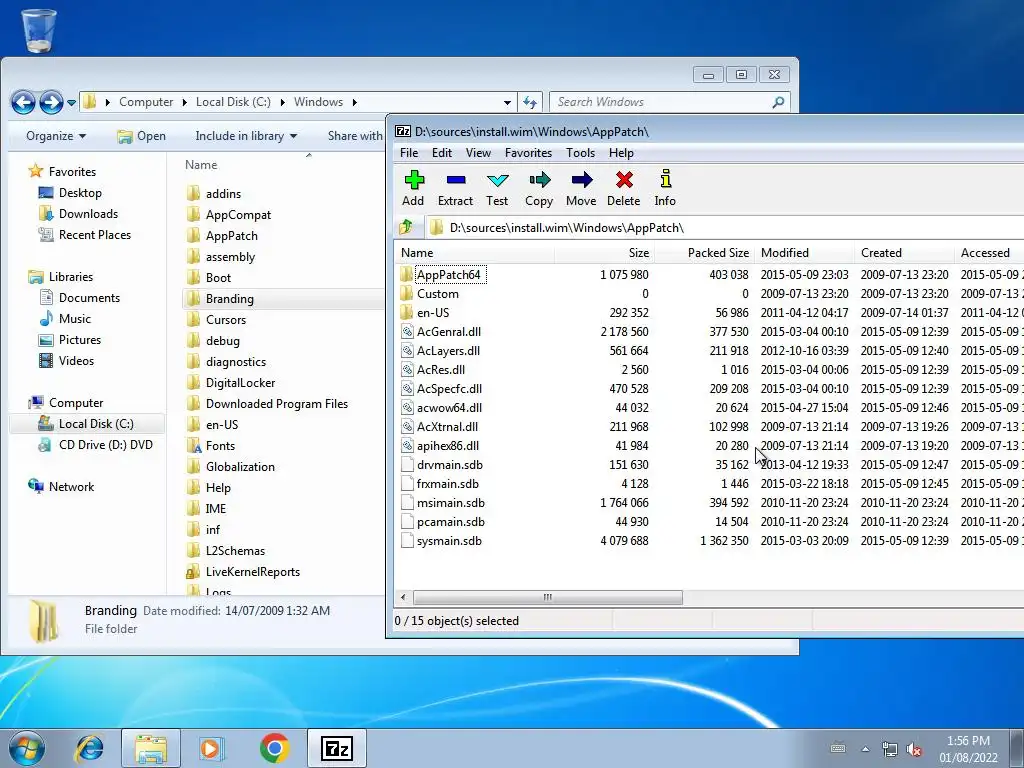Screen dimensions: 1024x768
Task: Open the Edit menu in 7-Zip
Action: (441, 153)
